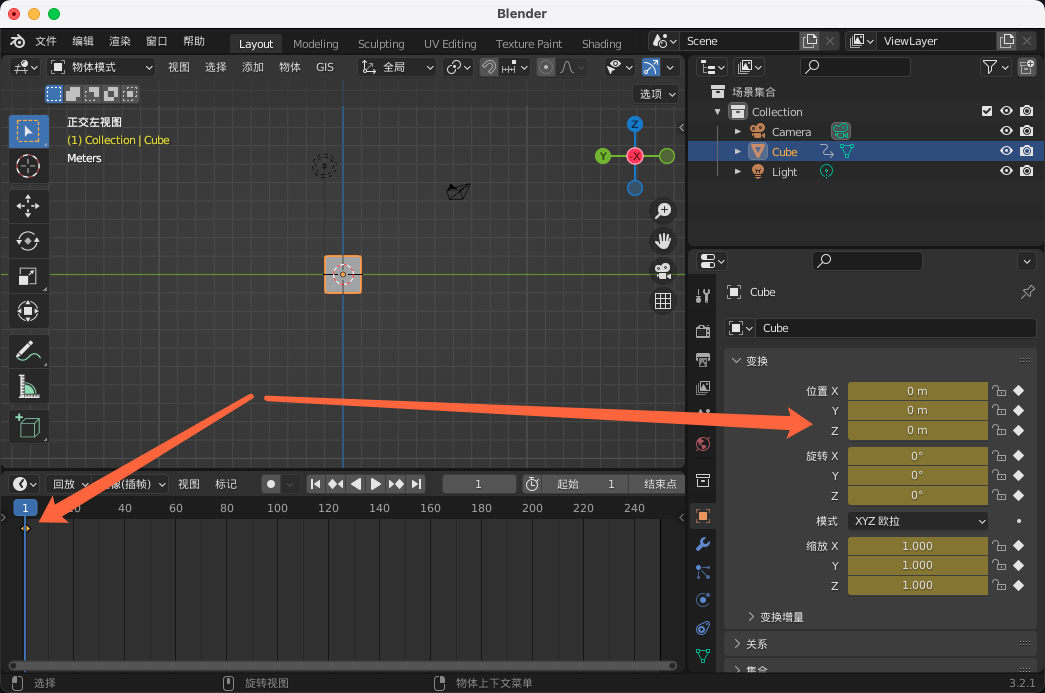1045x693 pixels.
Task: Hide the Light in viewport
Action: click(1006, 171)
